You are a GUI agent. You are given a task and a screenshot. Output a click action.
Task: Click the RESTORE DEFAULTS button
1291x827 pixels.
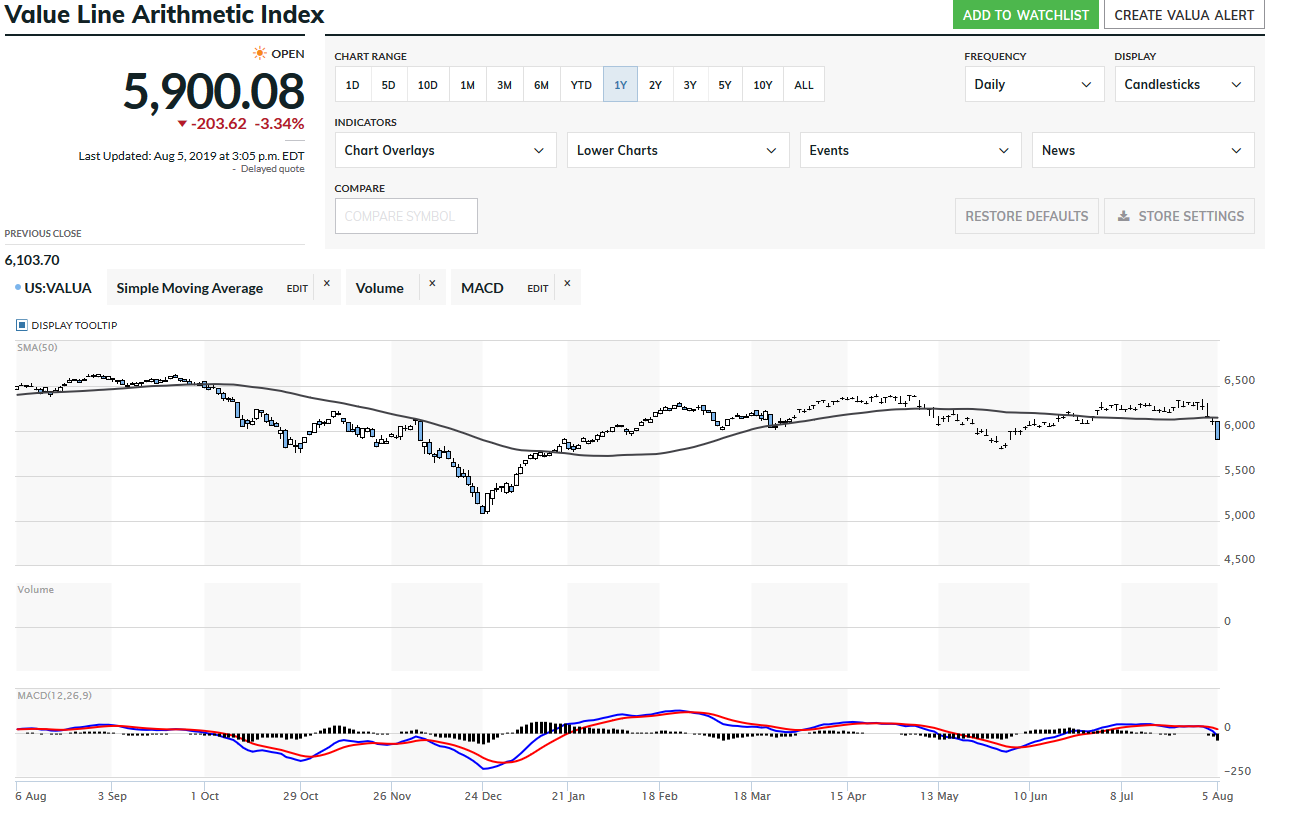tap(1027, 216)
